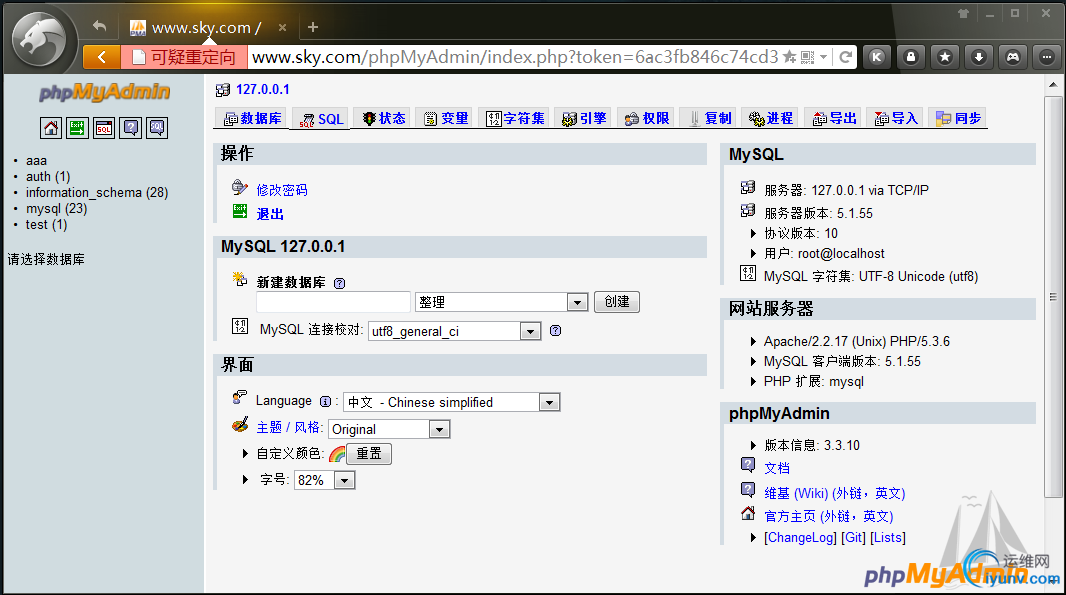The height and width of the screenshot is (595, 1066).
Task: Click info icon next to Language
Action: pyautogui.click(x=326, y=401)
